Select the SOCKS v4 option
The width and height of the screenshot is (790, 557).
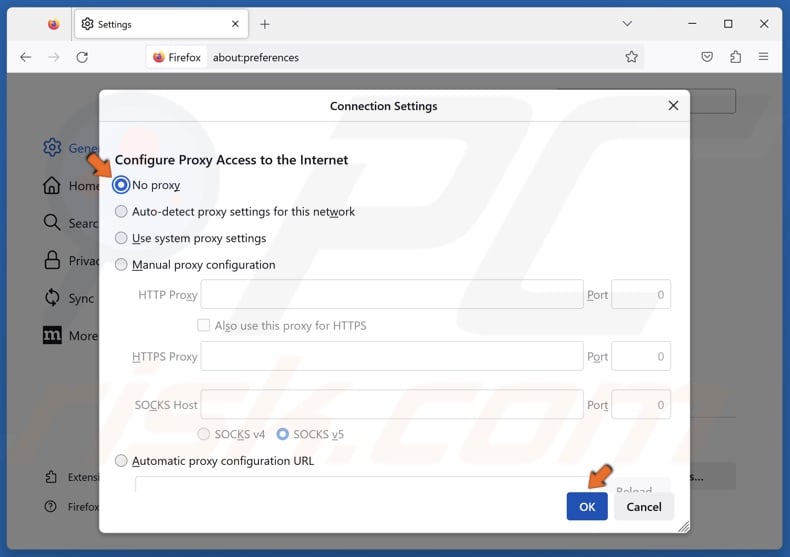pyautogui.click(x=204, y=434)
